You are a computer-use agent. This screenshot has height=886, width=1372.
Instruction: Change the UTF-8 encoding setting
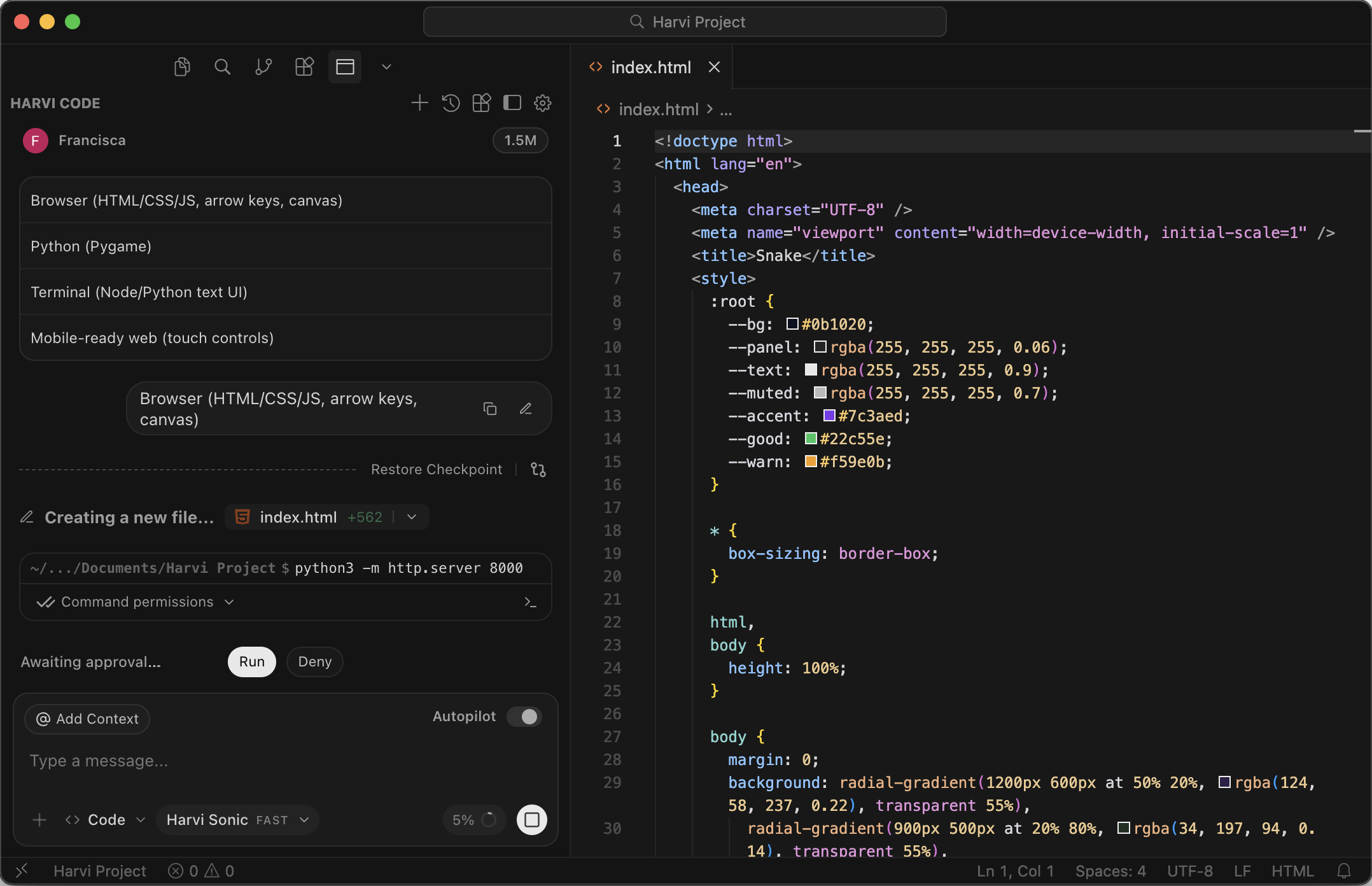(1189, 871)
